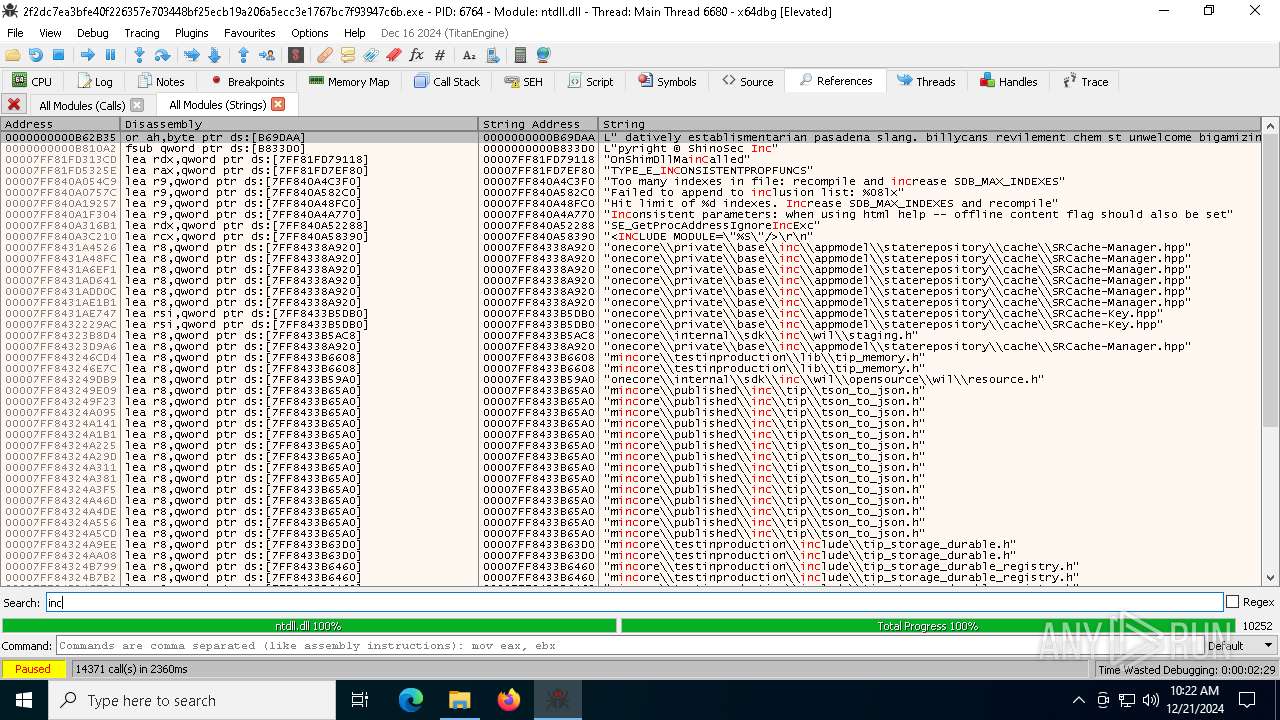Select the All Modules (Calls) sub-tab
The image size is (1280, 720).
tap(82, 105)
